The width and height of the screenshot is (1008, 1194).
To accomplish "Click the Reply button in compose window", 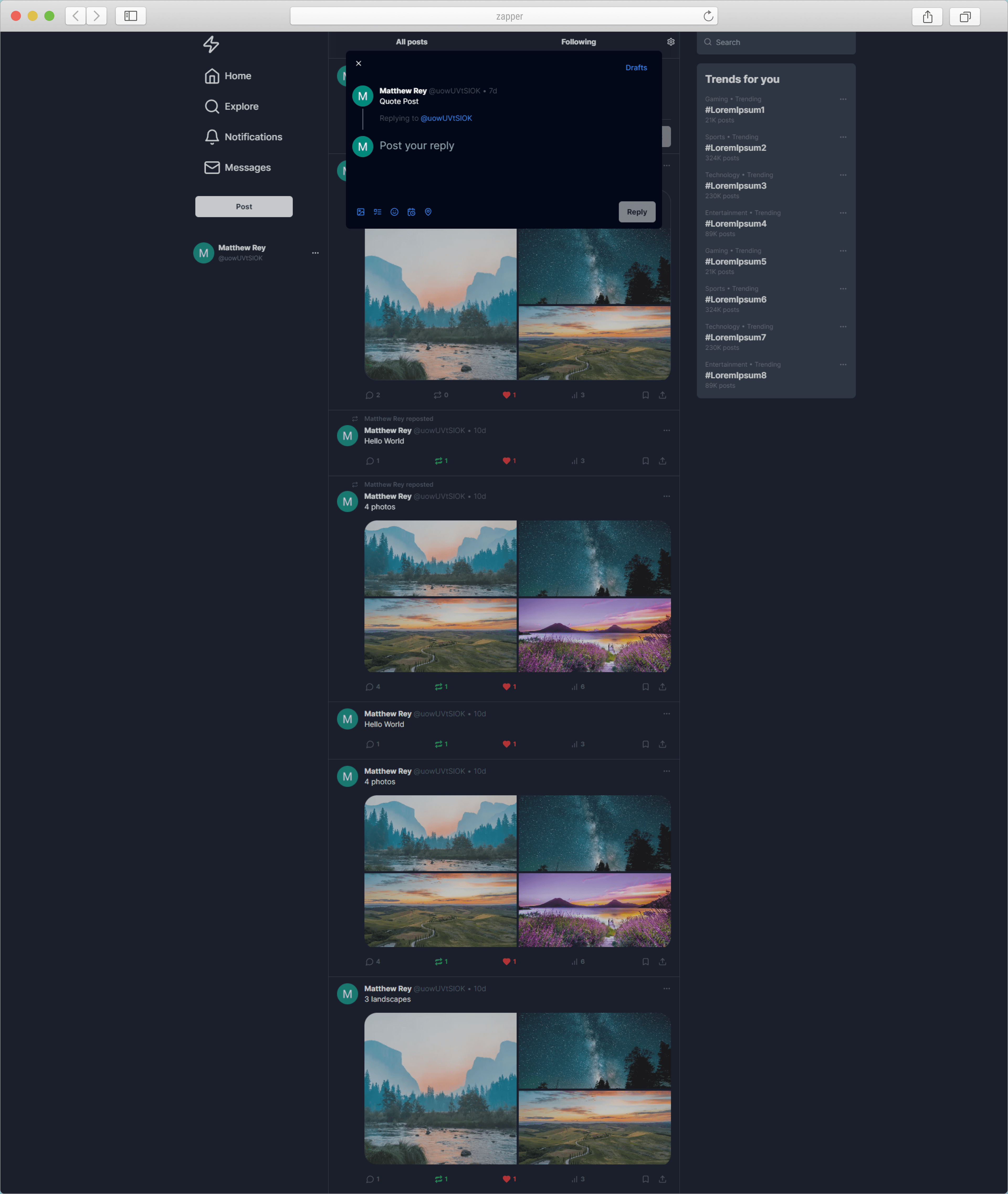I will tap(636, 211).
